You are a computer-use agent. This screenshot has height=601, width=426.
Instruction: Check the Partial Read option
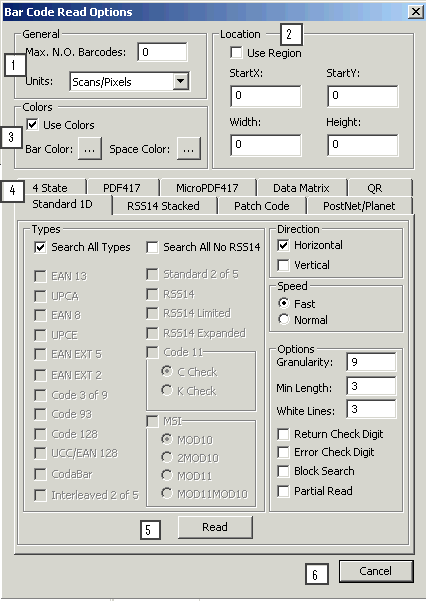[283, 491]
